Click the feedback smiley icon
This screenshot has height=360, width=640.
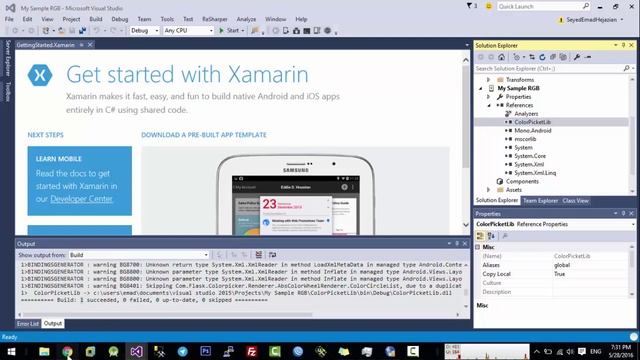click(489, 6)
